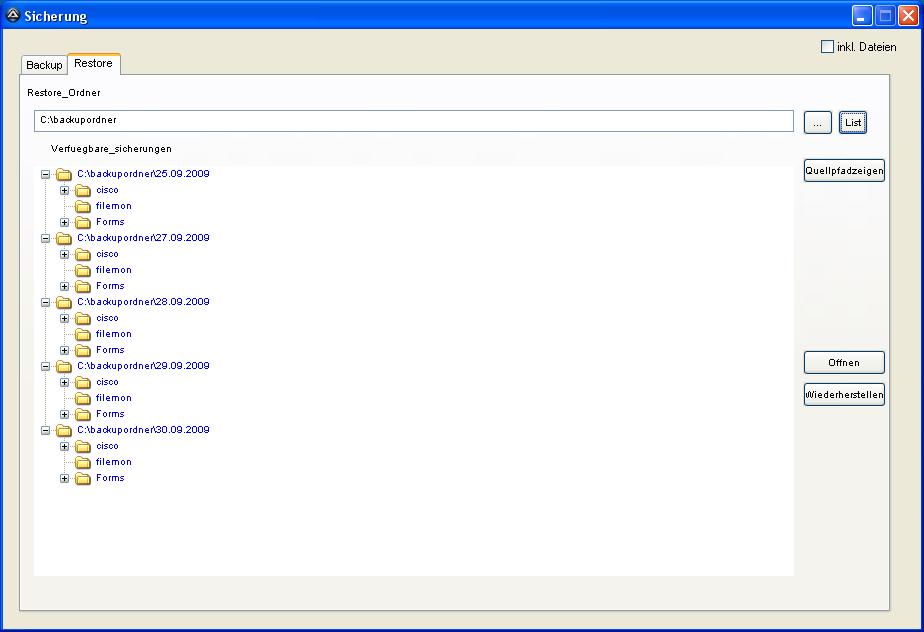Click folder icon of C:\backupordner\28.09.2009
924x632 pixels.
coord(64,302)
